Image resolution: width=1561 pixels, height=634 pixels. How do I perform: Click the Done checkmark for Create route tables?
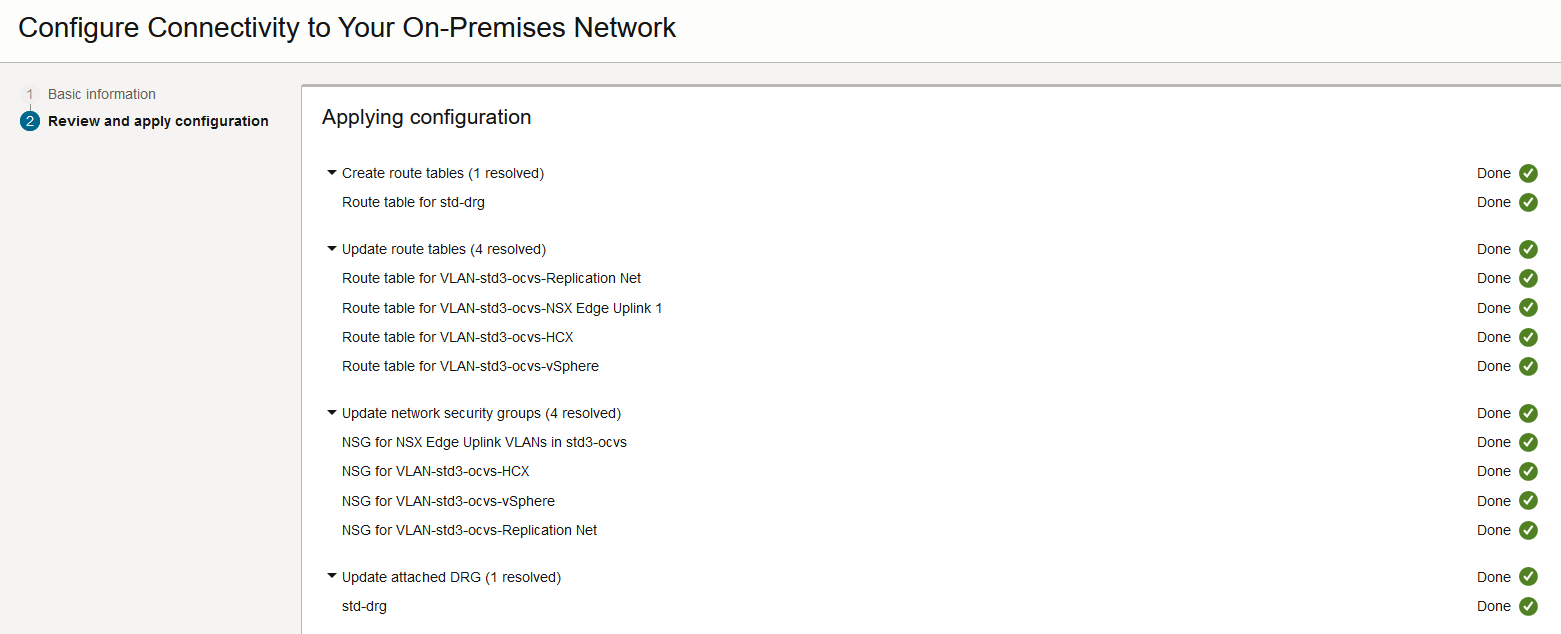point(1528,173)
